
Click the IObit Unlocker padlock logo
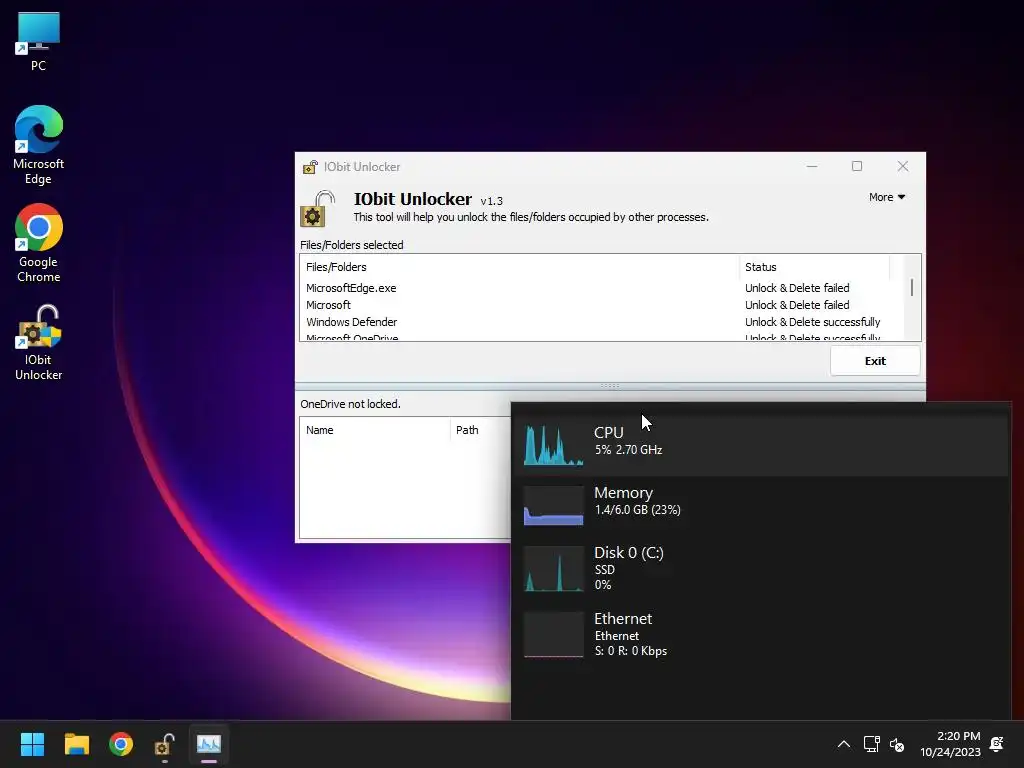(x=318, y=208)
